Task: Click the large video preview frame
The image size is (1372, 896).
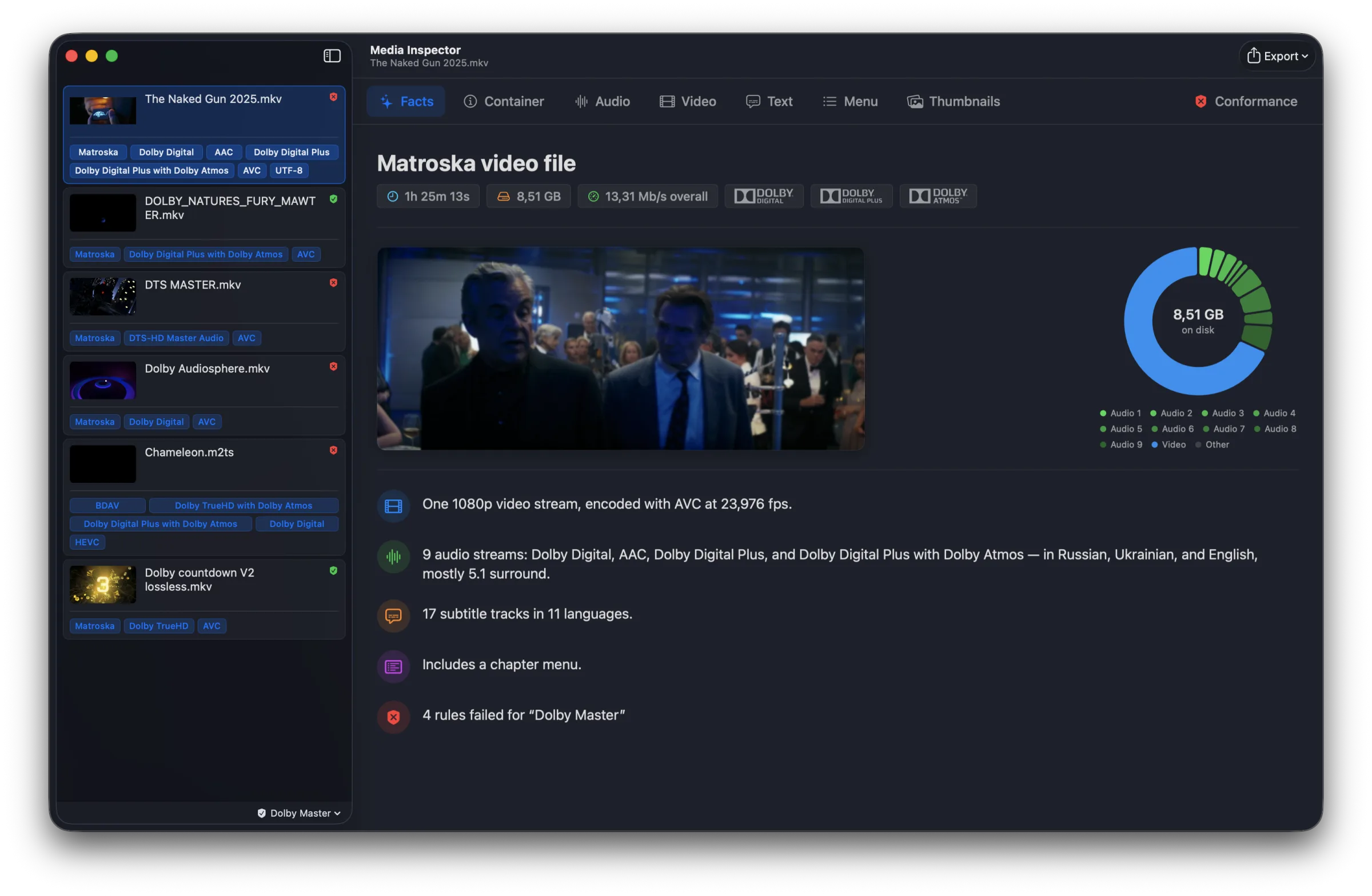Action: [x=620, y=349]
